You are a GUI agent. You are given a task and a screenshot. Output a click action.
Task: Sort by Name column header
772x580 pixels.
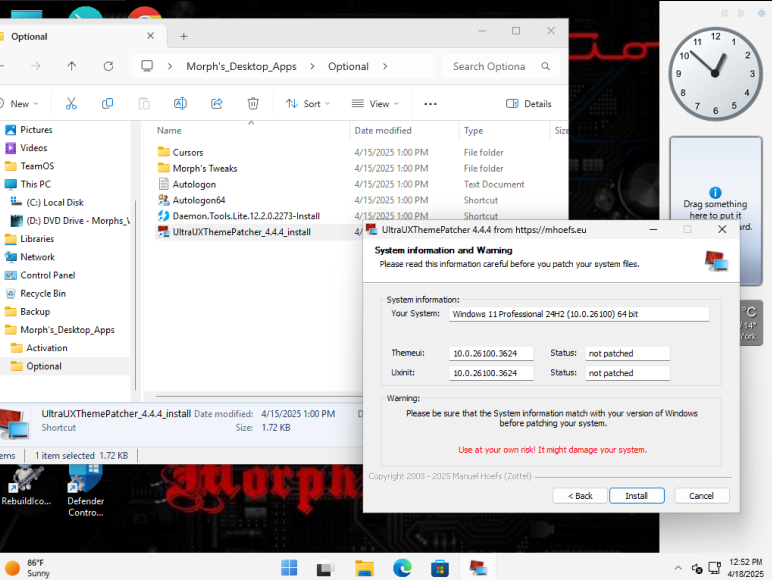[x=169, y=130]
